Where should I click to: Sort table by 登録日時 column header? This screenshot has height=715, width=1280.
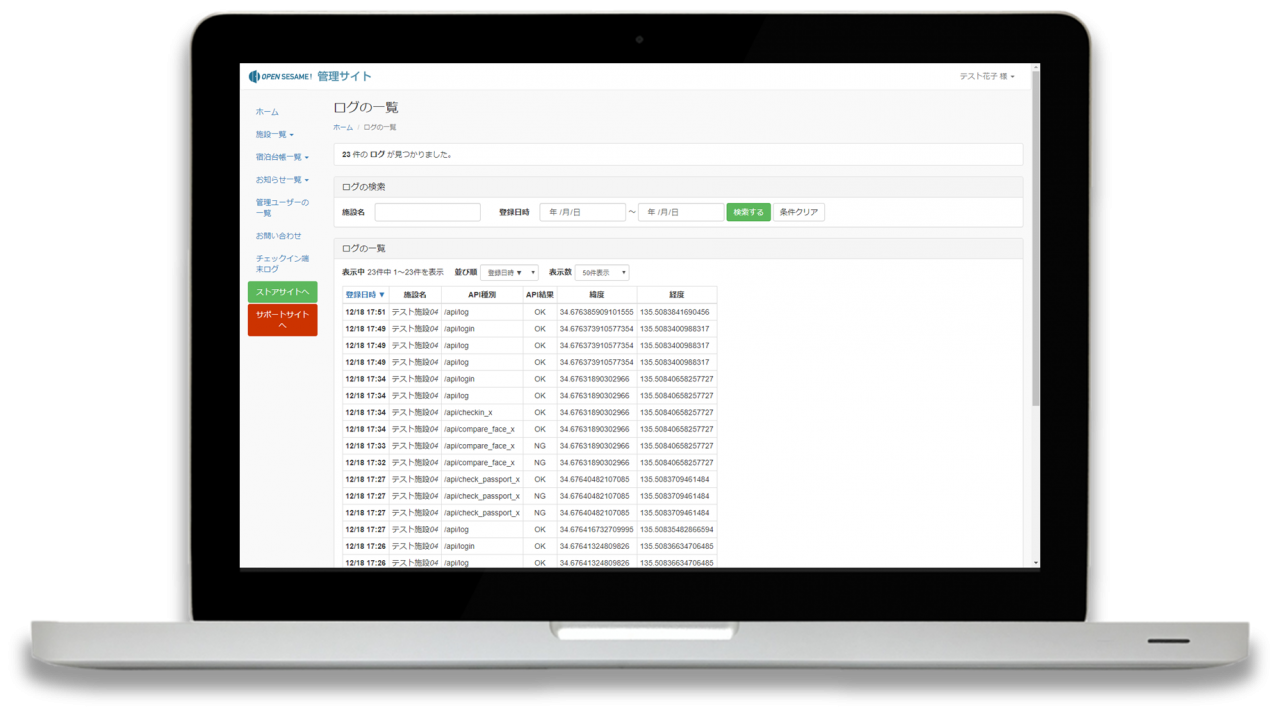point(365,295)
